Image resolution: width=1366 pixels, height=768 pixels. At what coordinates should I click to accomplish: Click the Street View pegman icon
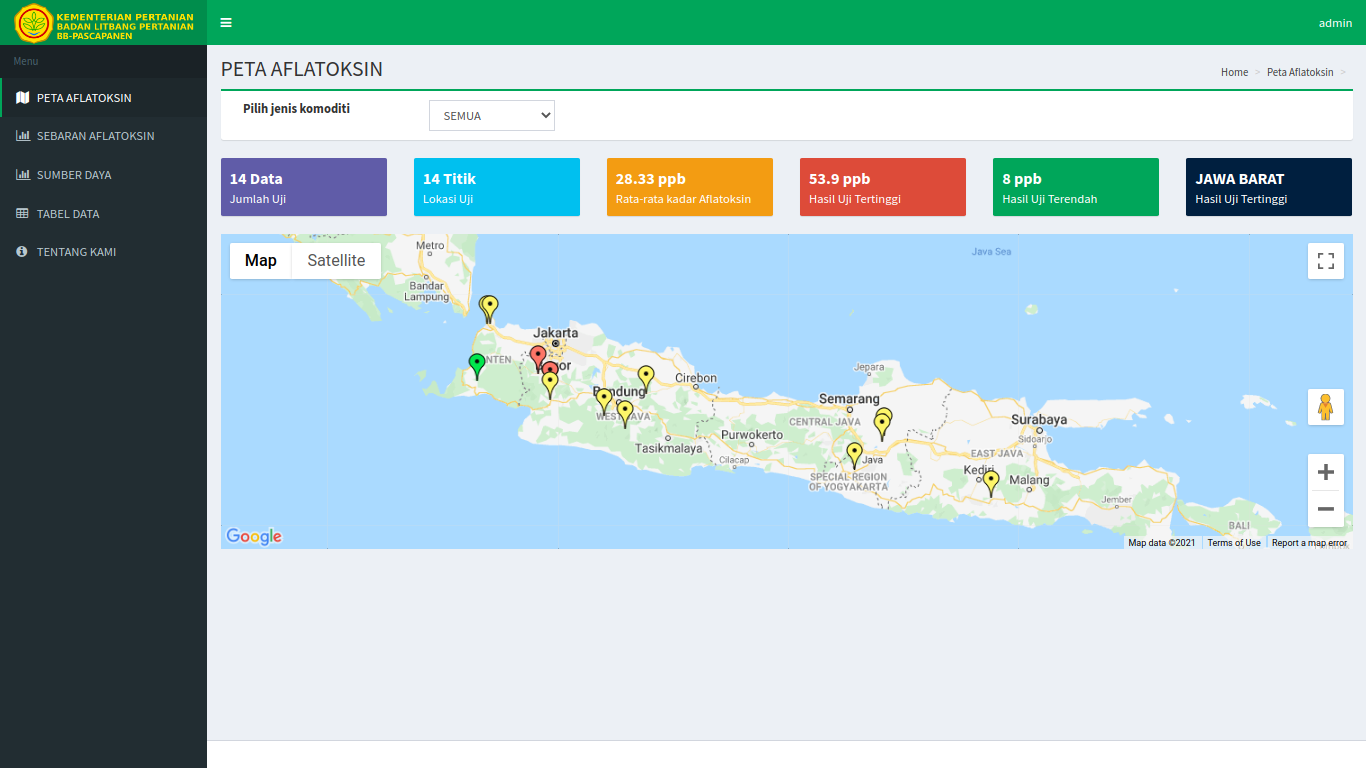click(x=1326, y=407)
